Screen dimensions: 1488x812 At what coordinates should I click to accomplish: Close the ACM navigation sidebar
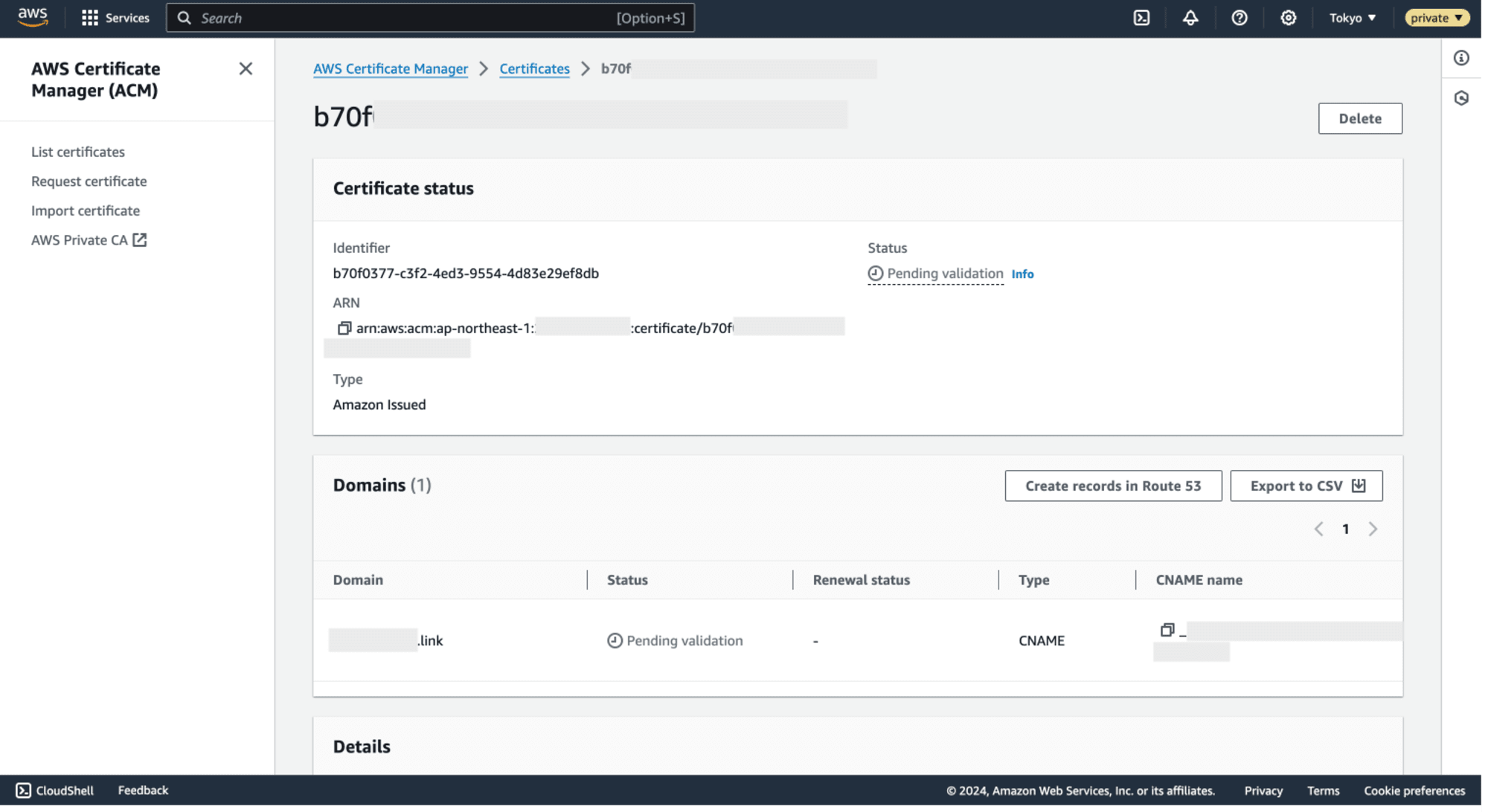pyautogui.click(x=247, y=69)
